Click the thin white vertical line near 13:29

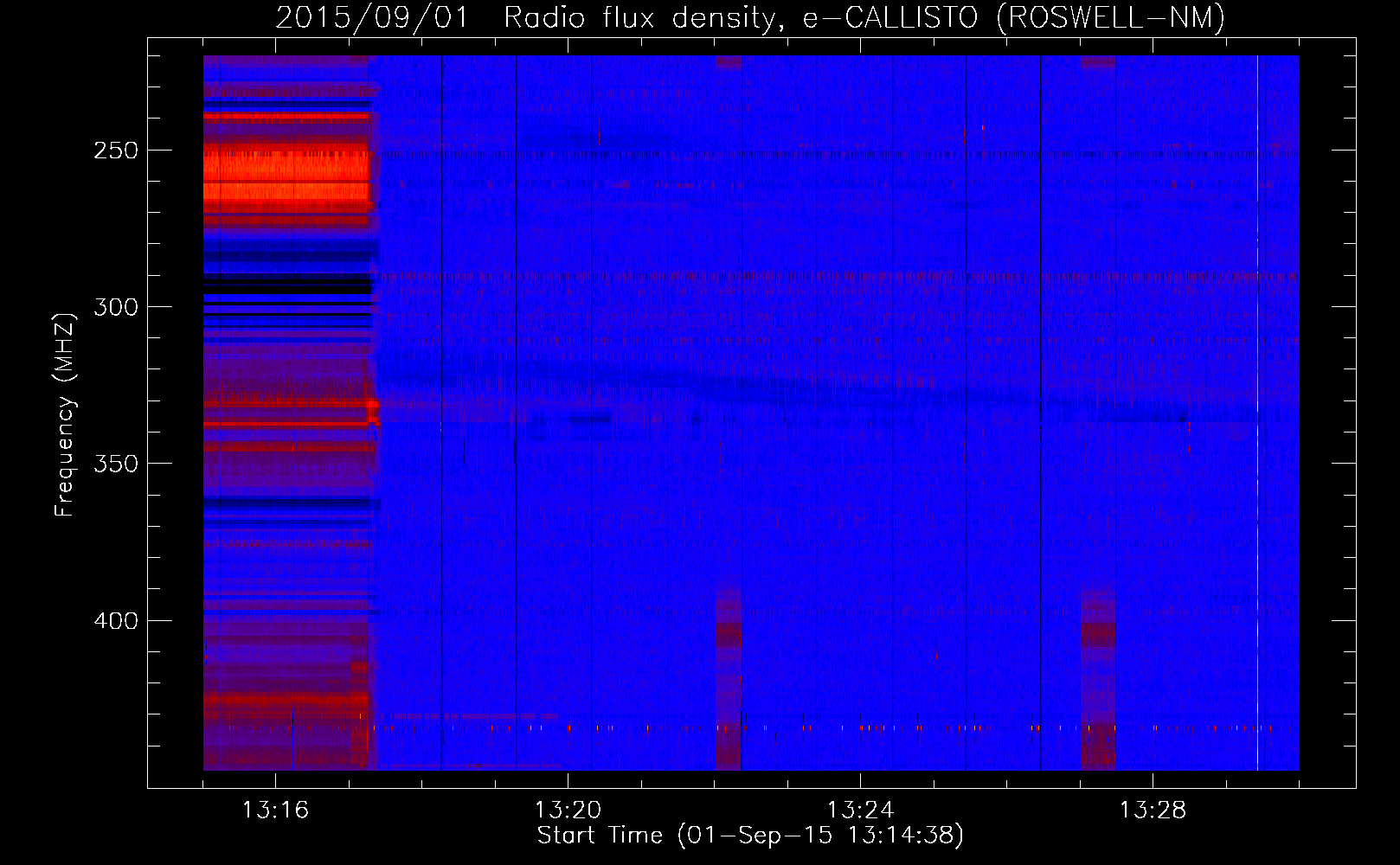(1257, 413)
